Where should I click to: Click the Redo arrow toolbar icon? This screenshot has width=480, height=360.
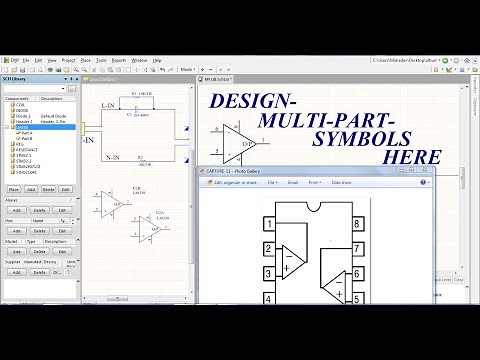click(171, 70)
